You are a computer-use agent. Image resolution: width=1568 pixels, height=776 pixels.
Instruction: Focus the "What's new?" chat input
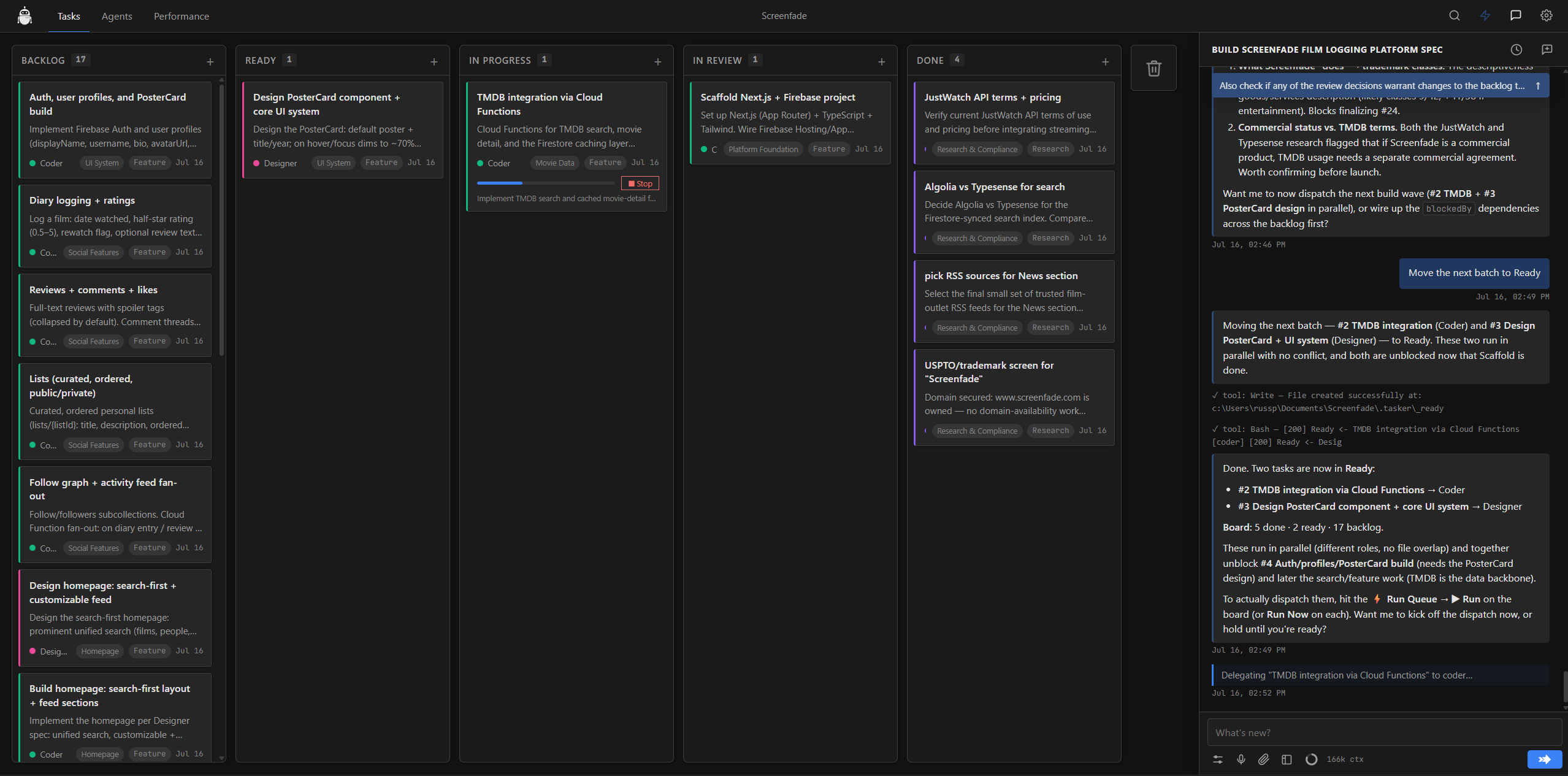1384,732
